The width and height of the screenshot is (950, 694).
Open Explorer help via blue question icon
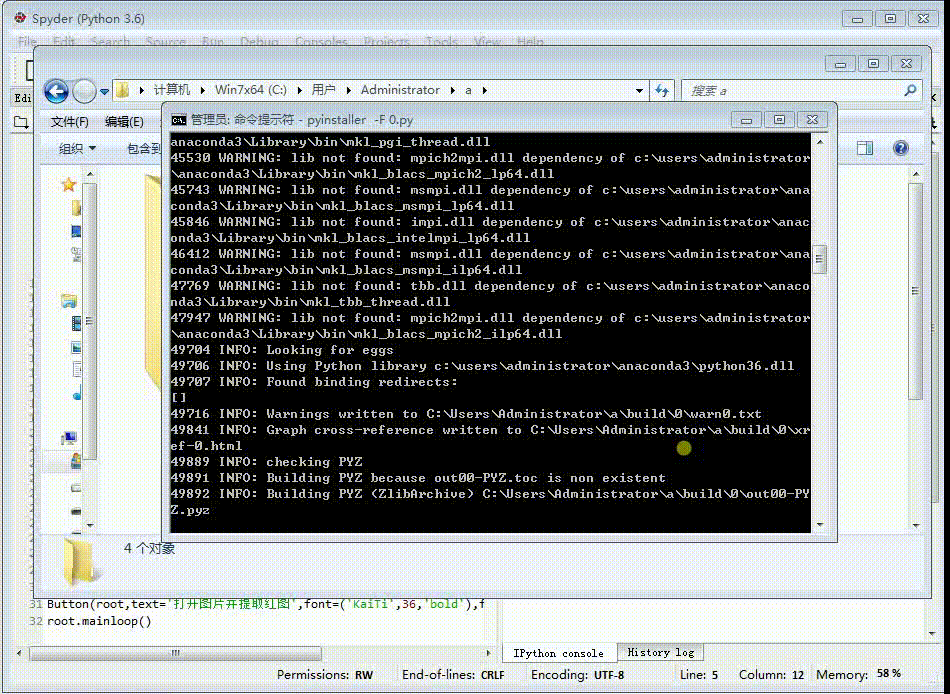click(901, 148)
